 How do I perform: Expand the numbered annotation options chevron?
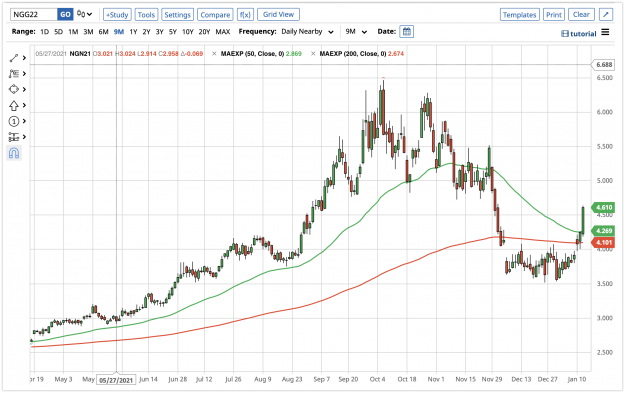[x=24, y=121]
